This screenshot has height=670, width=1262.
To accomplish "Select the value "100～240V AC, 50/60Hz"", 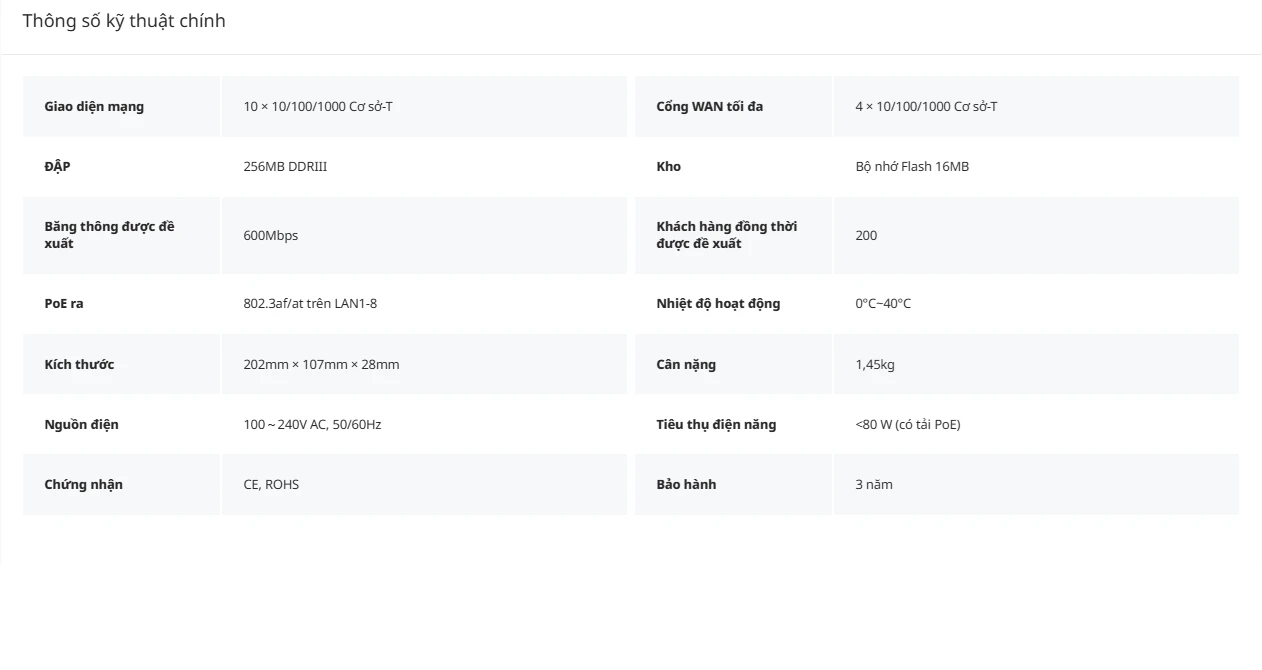I will (x=312, y=425).
